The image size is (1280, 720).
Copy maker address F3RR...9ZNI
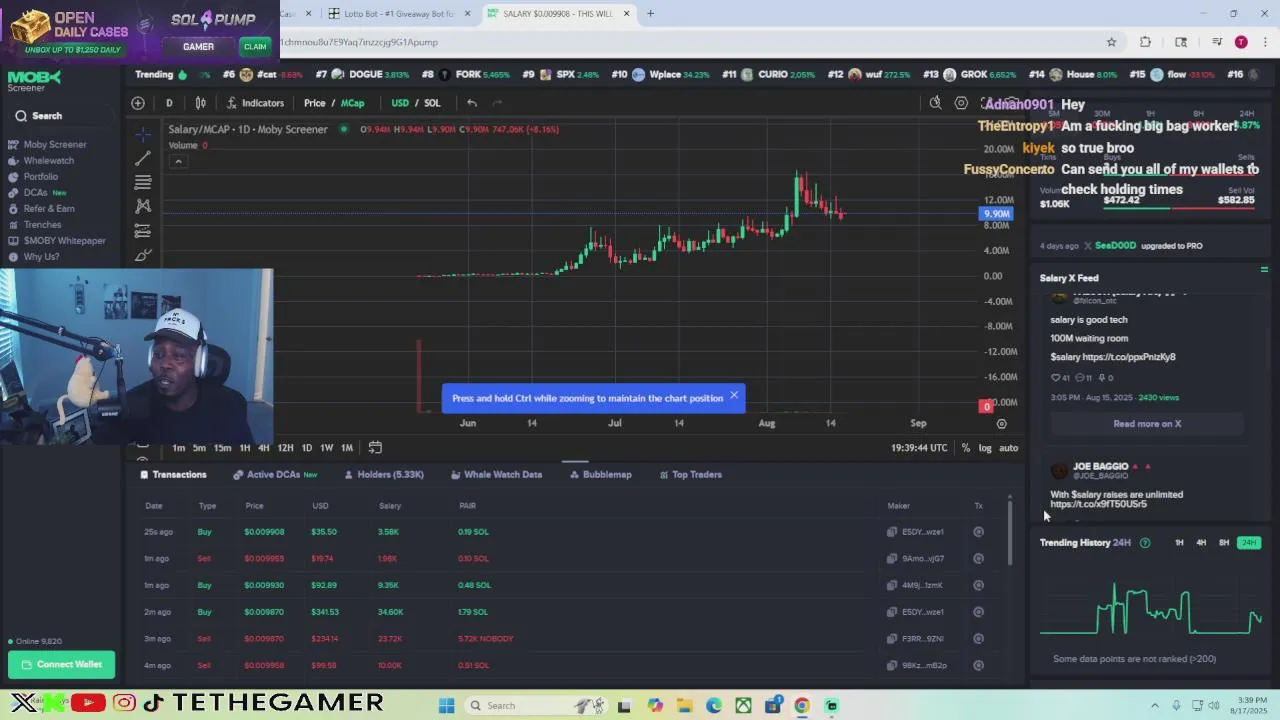pyautogui.click(x=892, y=639)
